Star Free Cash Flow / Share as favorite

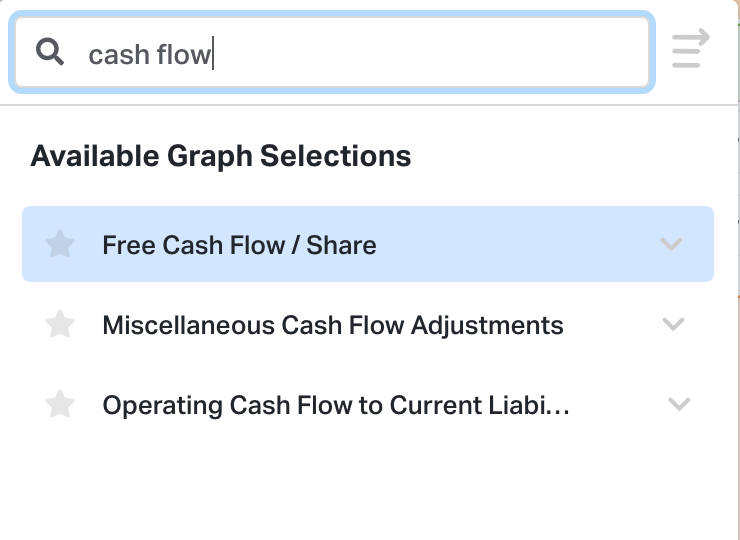[x=61, y=245]
